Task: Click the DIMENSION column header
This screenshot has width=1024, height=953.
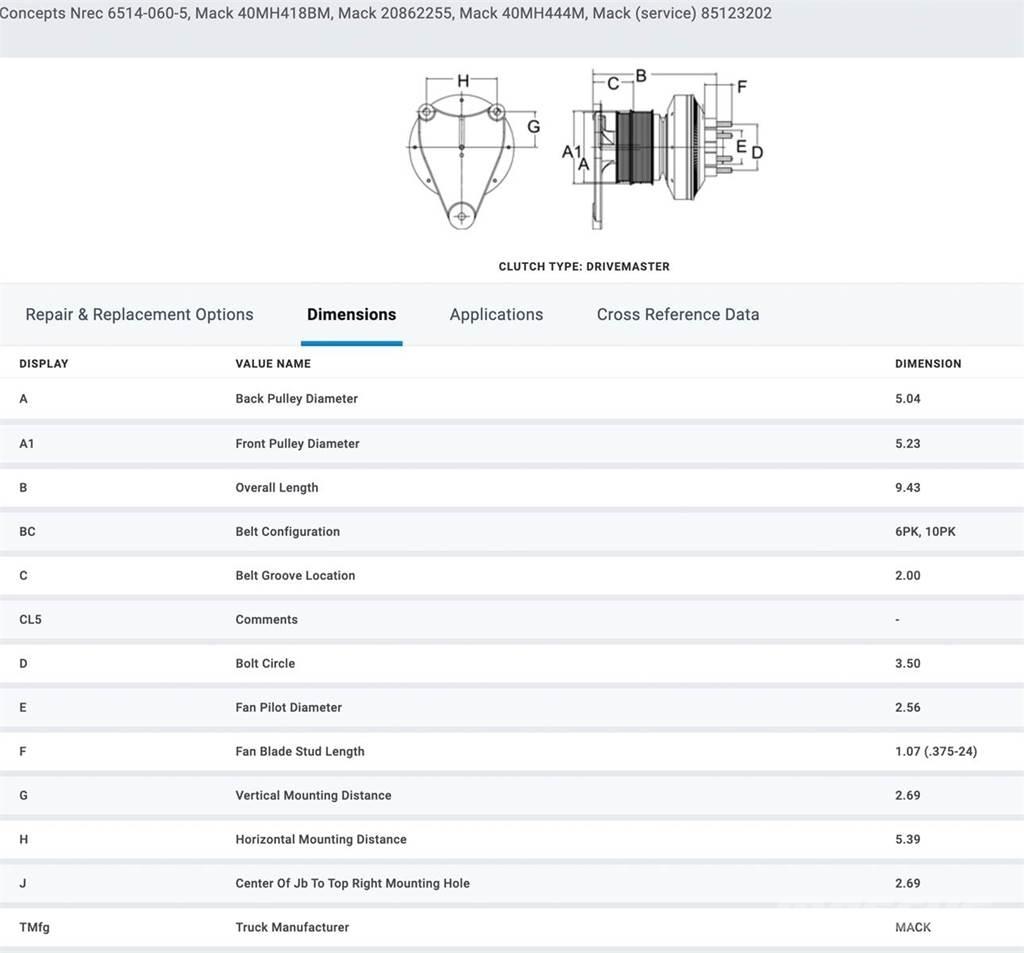Action: tap(927, 364)
